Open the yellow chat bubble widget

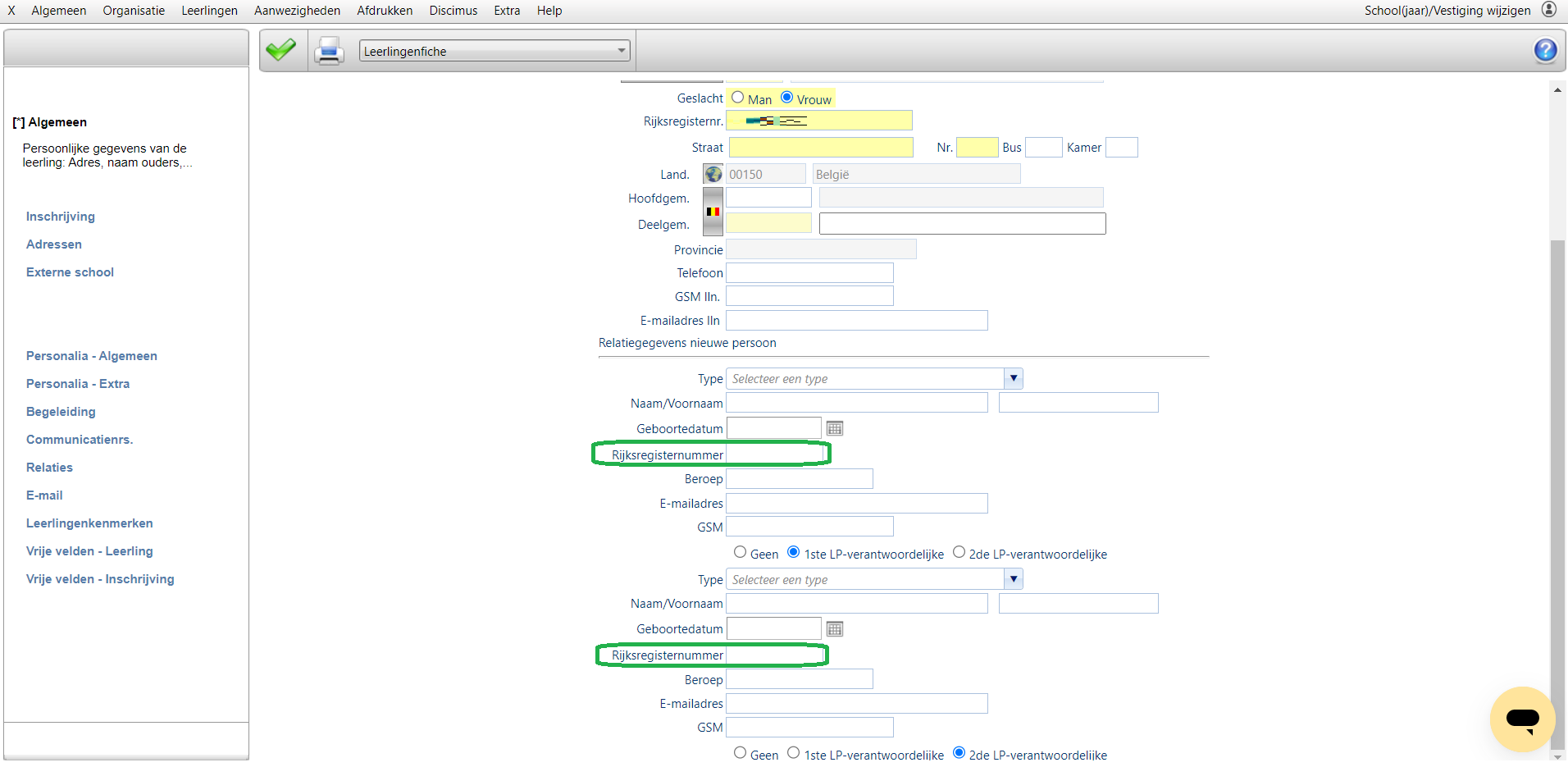click(x=1523, y=719)
